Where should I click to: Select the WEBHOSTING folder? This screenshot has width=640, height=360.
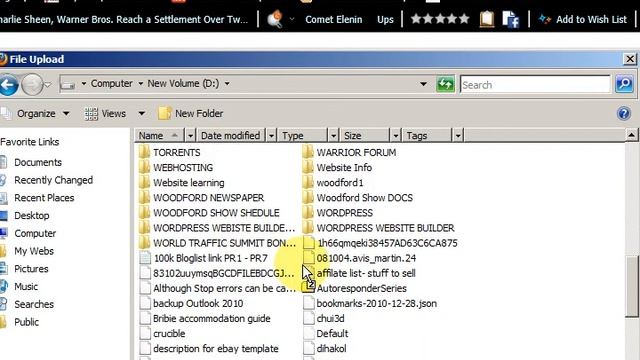(x=176, y=167)
